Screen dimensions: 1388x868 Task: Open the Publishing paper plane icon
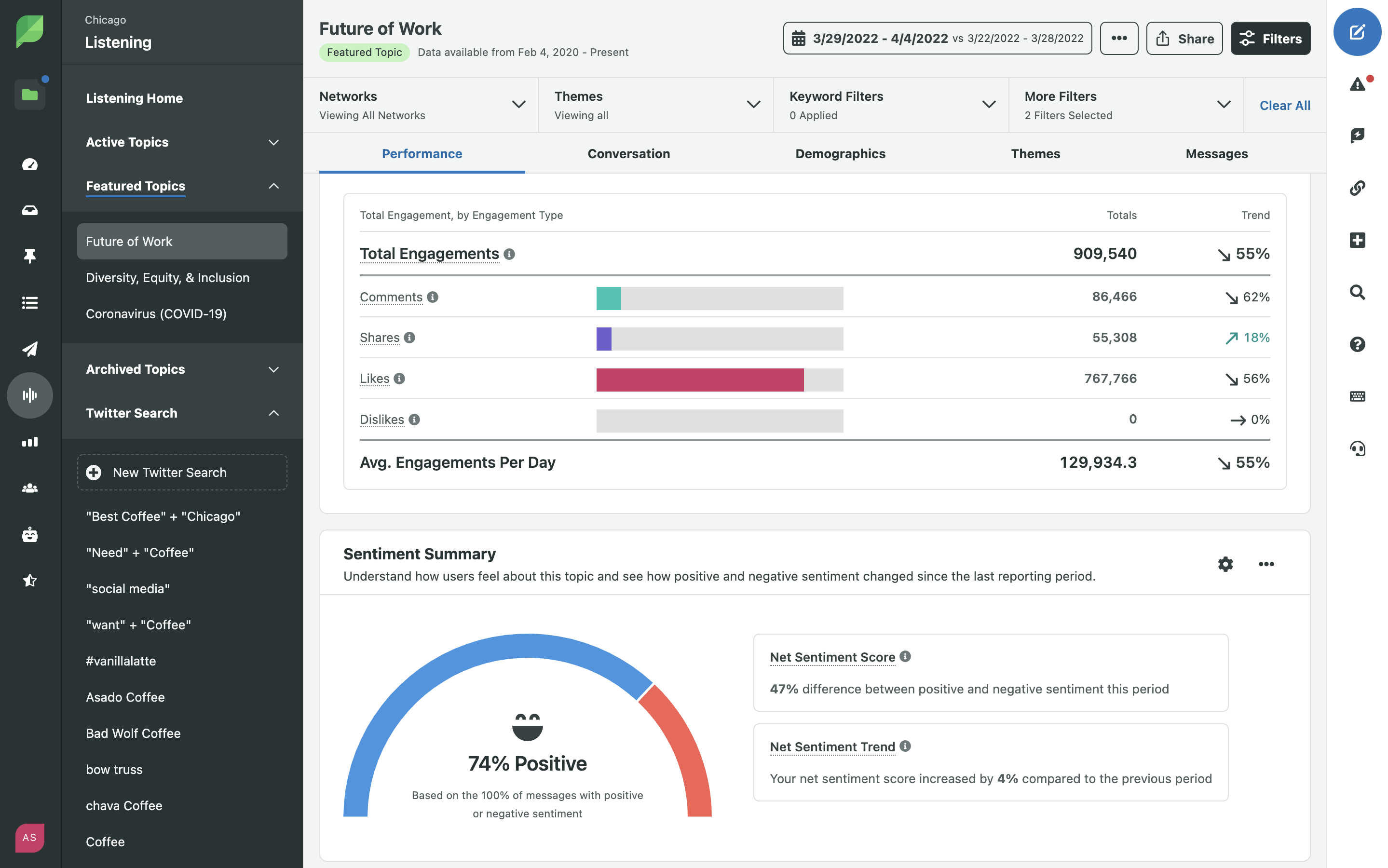click(x=30, y=349)
